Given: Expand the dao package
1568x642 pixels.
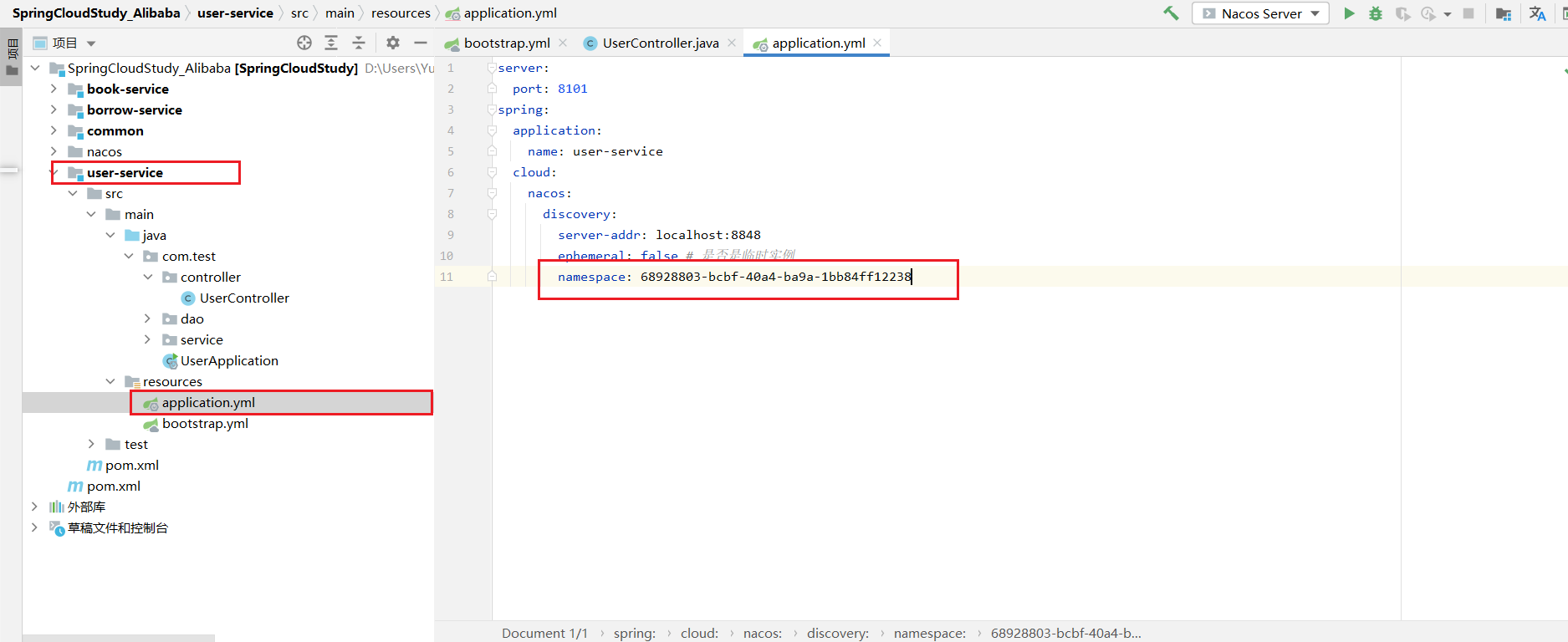Looking at the screenshot, I should click(x=148, y=318).
